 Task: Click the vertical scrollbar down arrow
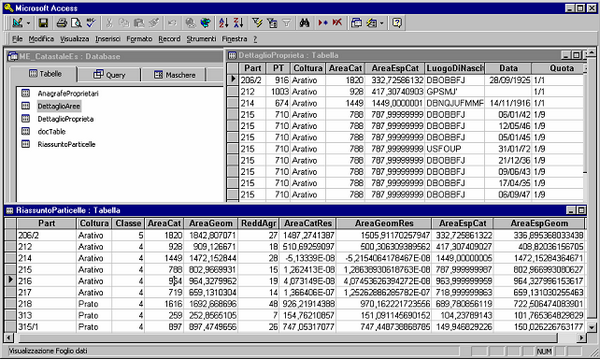(592, 327)
